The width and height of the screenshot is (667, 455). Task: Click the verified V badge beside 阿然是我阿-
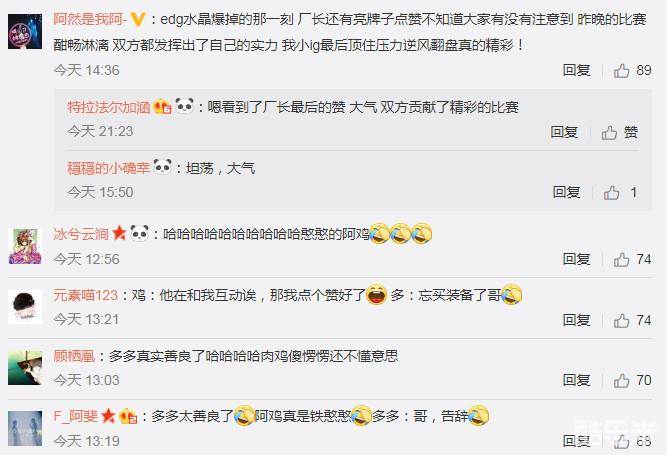coord(137,20)
